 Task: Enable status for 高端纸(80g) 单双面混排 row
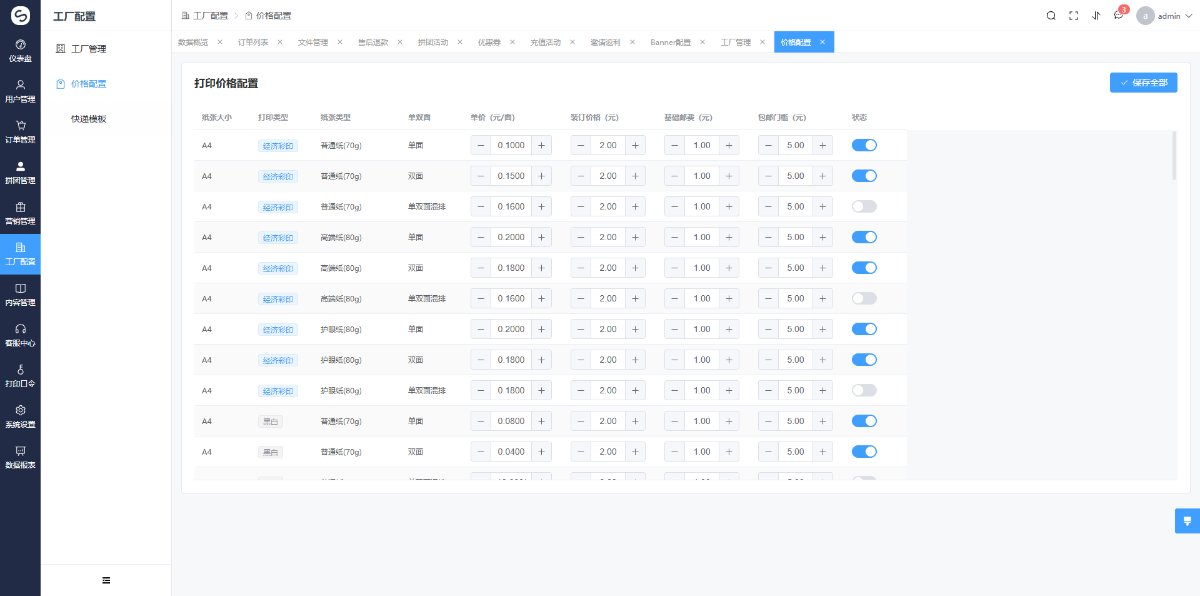point(864,298)
